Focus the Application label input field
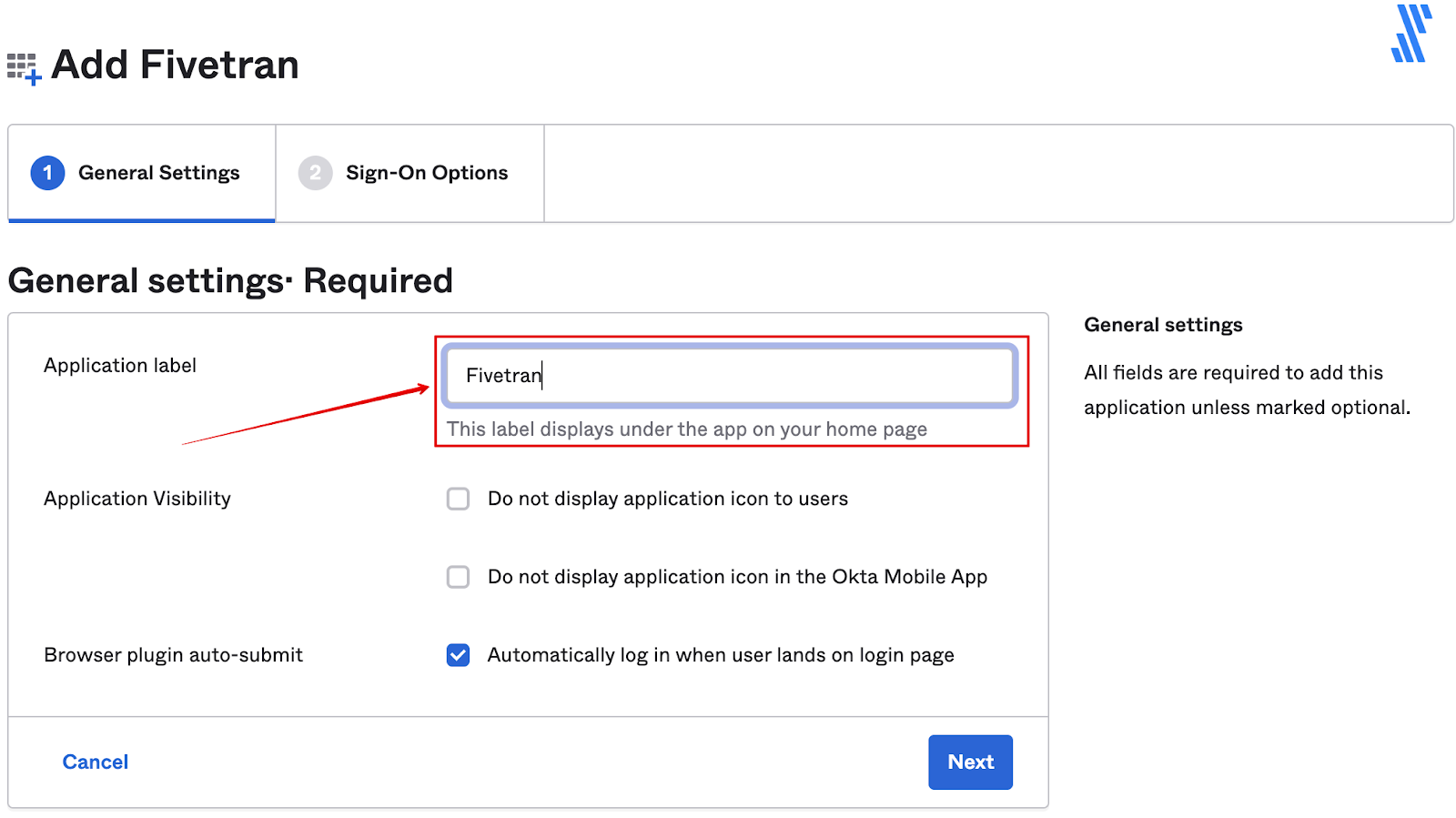The image size is (1456, 818). click(x=730, y=375)
